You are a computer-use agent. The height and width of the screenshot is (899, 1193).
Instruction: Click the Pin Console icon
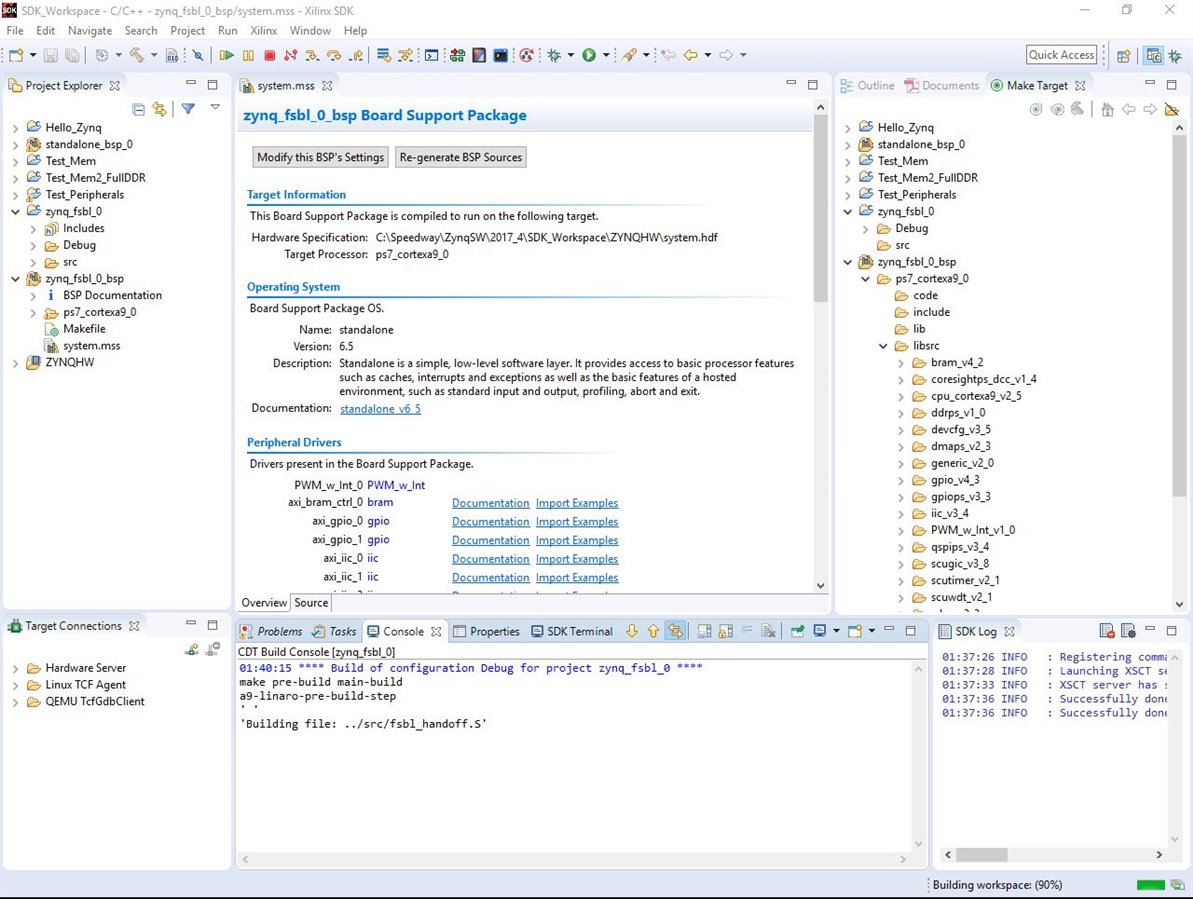point(798,631)
